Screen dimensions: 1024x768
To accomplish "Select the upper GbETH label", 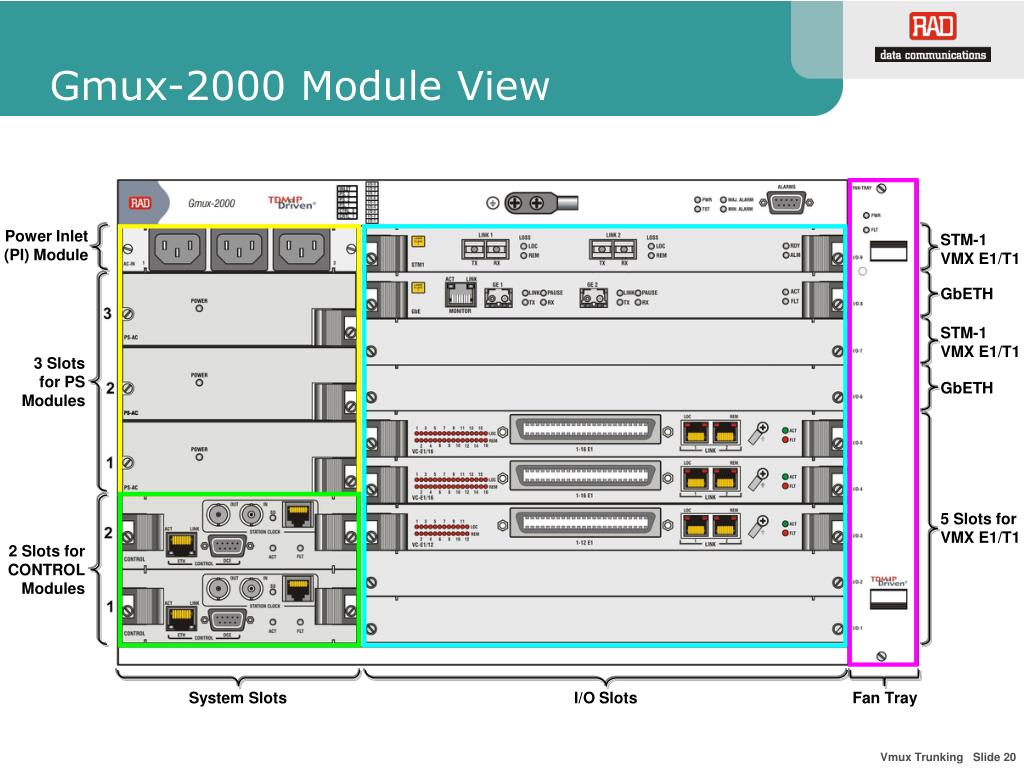I will click(x=967, y=294).
